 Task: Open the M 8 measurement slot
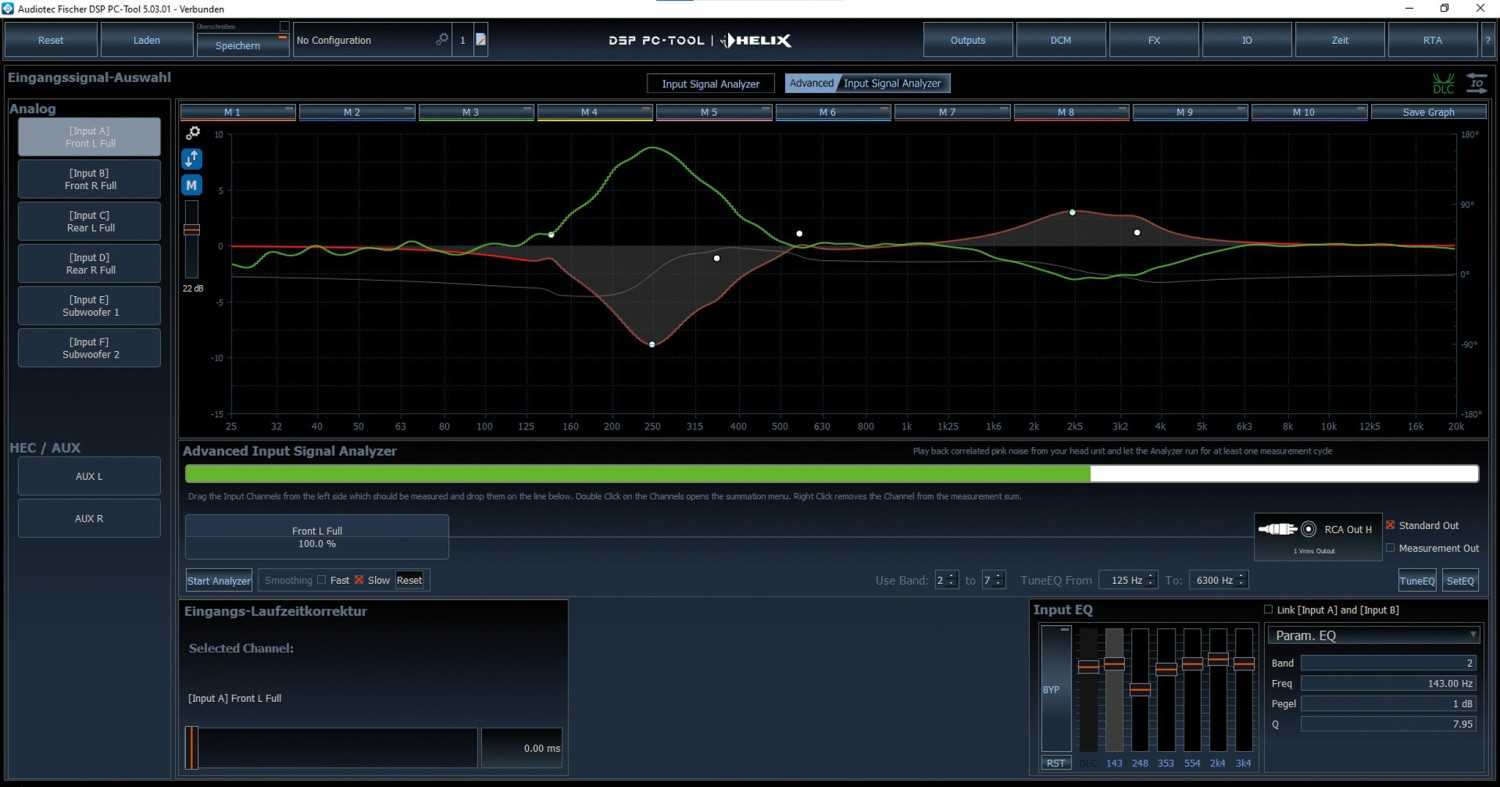[1071, 112]
